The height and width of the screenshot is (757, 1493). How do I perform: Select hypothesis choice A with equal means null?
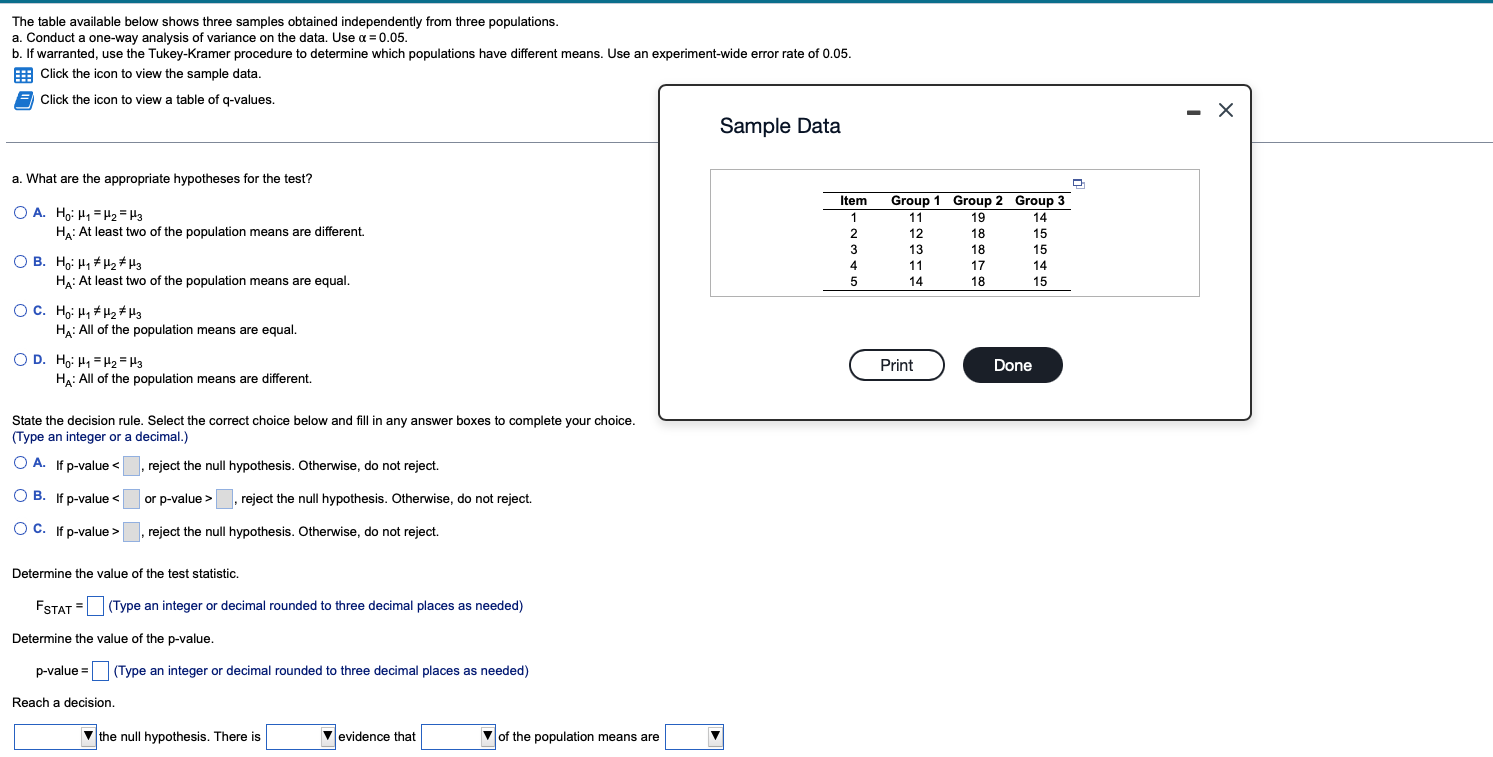19,212
